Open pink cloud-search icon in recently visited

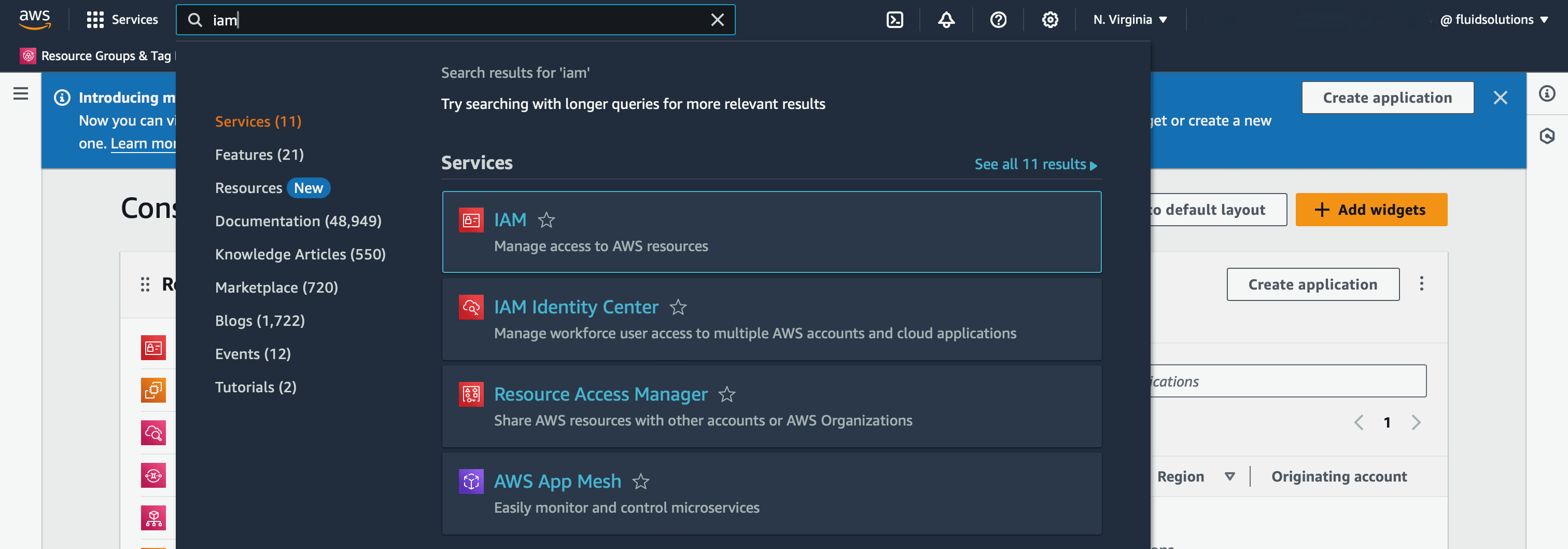153,433
